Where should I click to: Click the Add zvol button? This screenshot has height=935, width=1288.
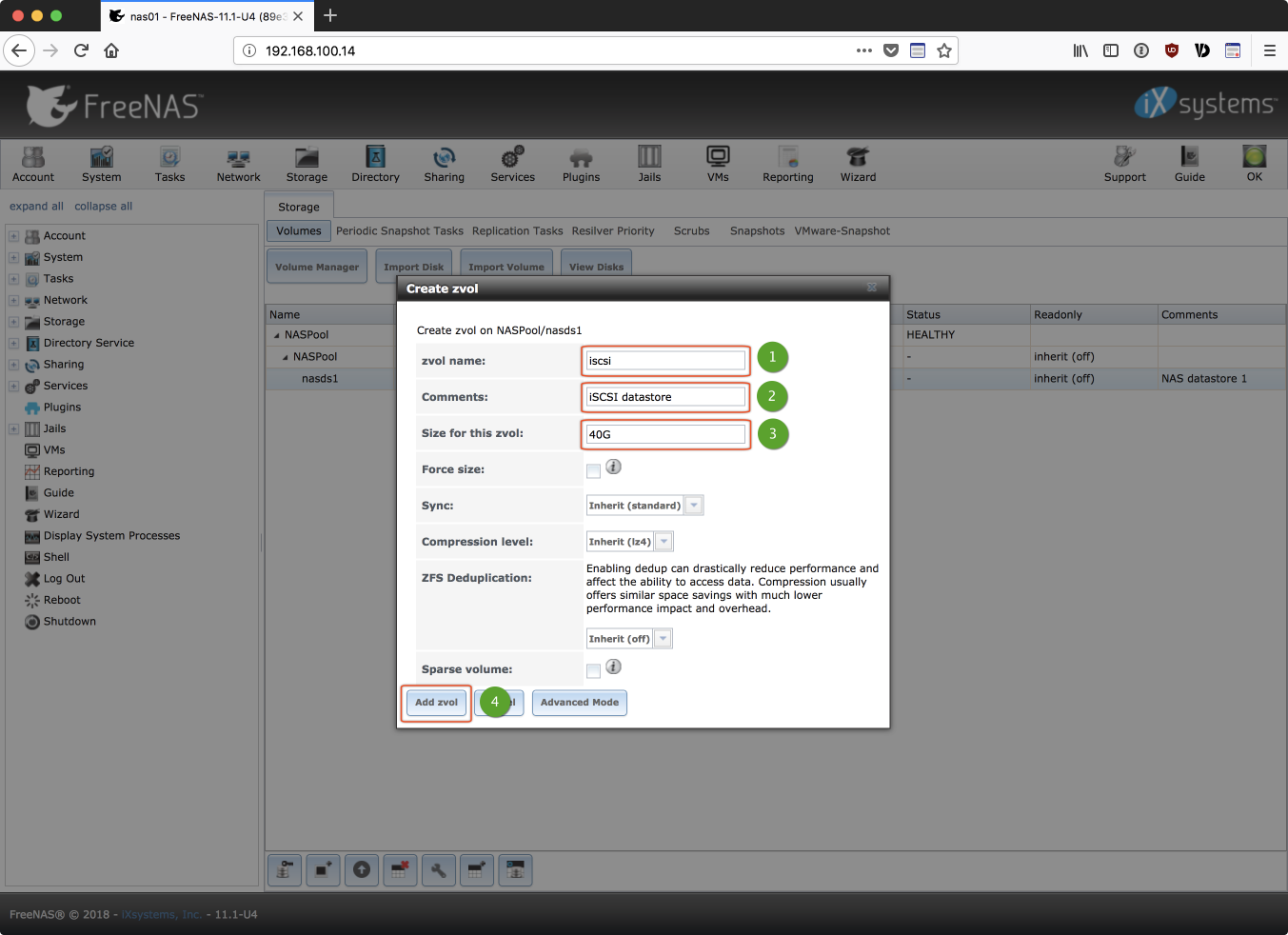pos(436,703)
